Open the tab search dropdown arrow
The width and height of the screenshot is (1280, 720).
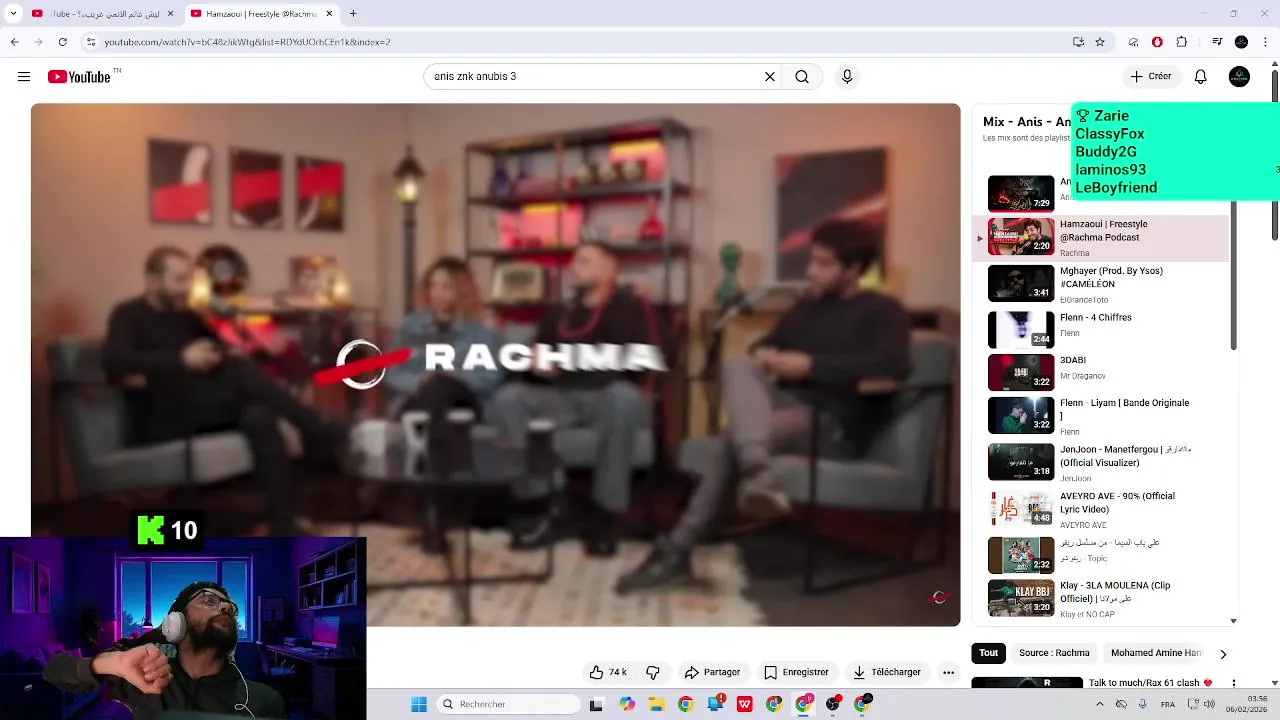13,14
